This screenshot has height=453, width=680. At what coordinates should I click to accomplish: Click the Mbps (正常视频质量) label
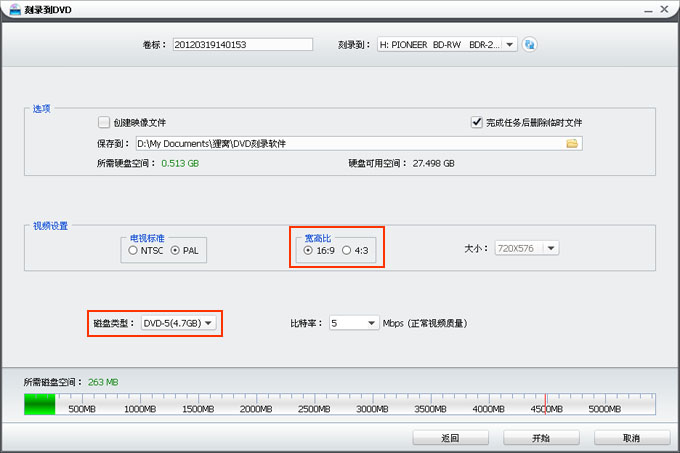425,323
